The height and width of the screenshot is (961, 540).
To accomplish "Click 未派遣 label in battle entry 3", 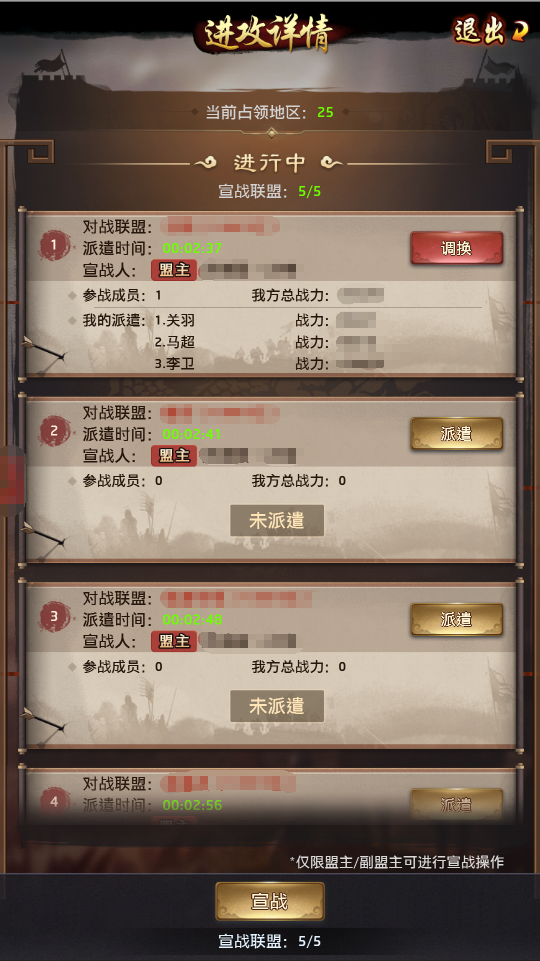I will pyautogui.click(x=277, y=706).
